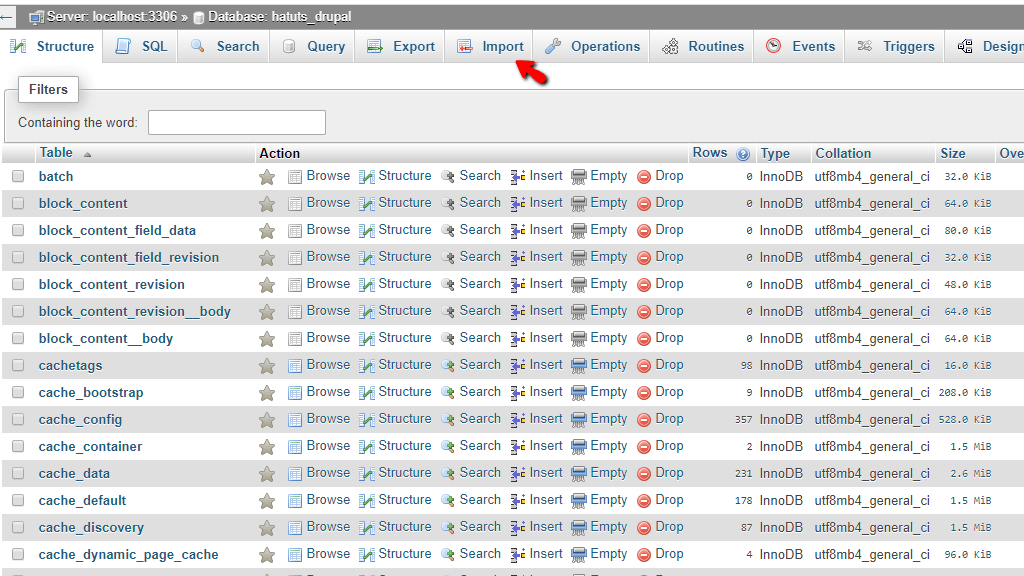Sort tables by the Table column header
This screenshot has width=1024, height=576.
click(54, 153)
